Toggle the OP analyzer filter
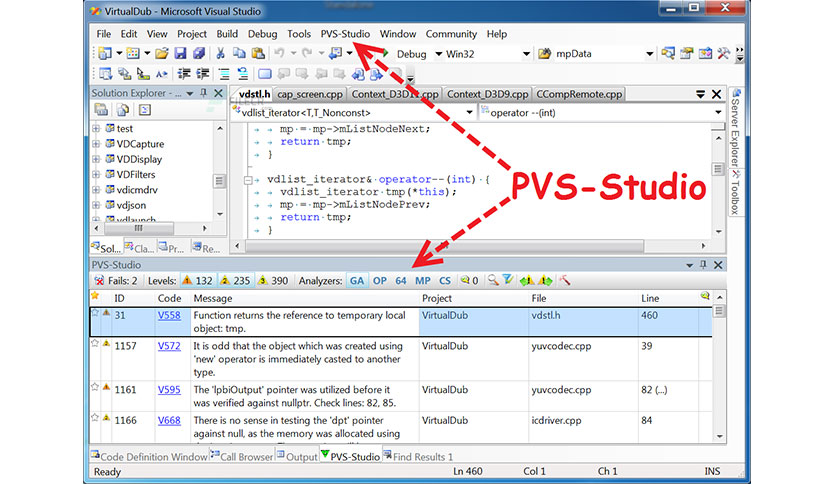 coord(380,280)
